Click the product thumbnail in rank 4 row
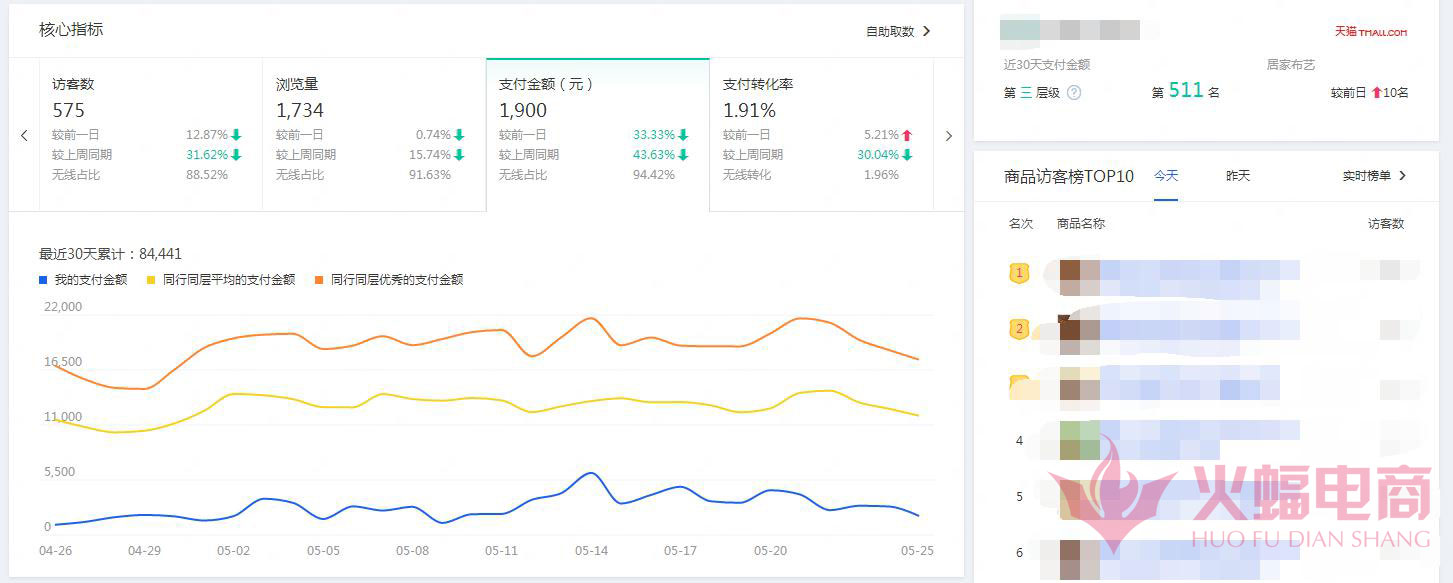 coord(1079,440)
